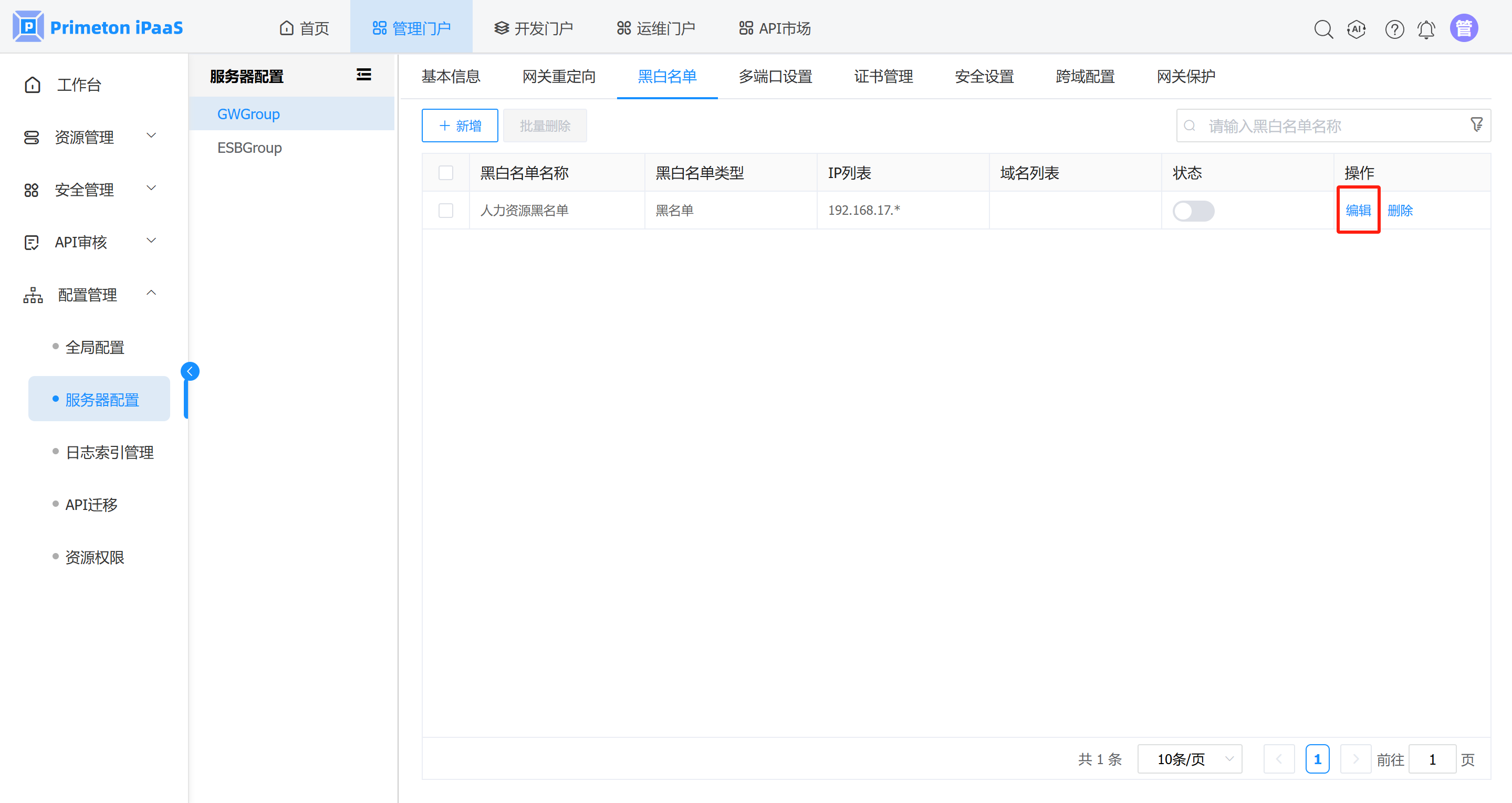Check the 人力资源黑名单 row checkbox
Viewport: 1512px width, 803px height.
[446, 211]
